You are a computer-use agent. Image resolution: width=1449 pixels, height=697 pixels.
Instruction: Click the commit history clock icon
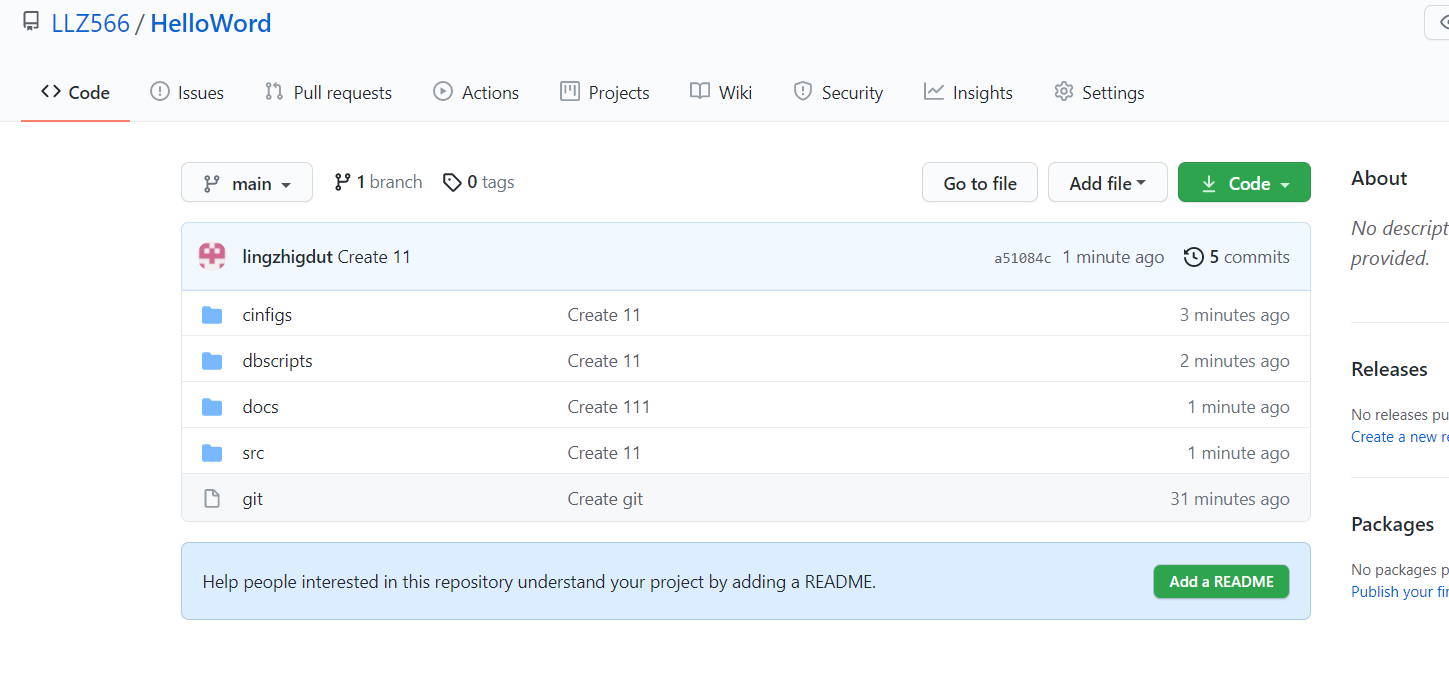pyautogui.click(x=1193, y=257)
